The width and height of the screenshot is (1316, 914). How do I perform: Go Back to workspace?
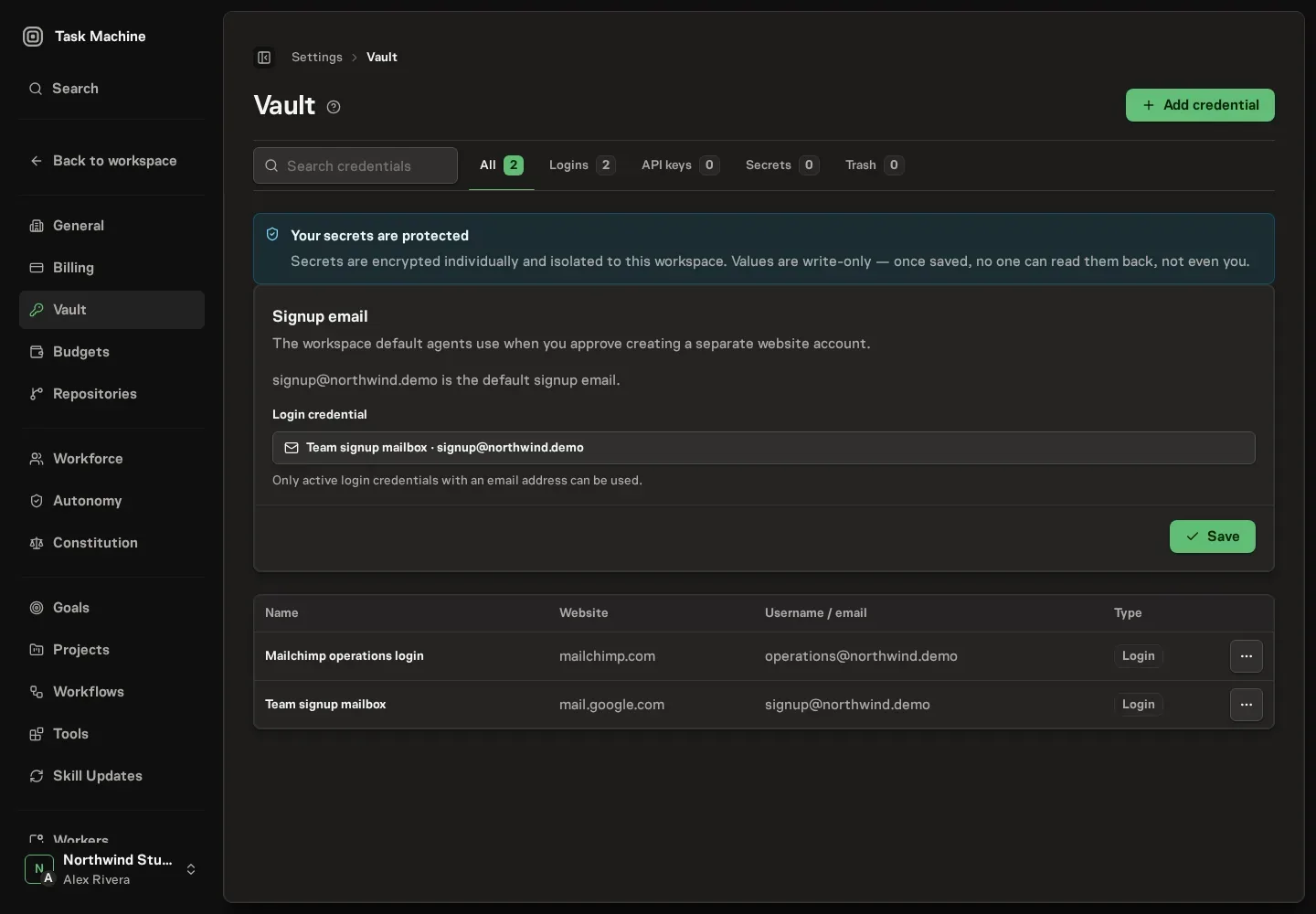coord(111,161)
